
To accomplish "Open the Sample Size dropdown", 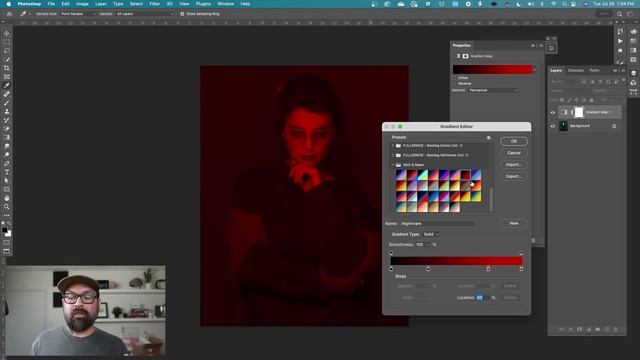I will (x=78, y=14).
